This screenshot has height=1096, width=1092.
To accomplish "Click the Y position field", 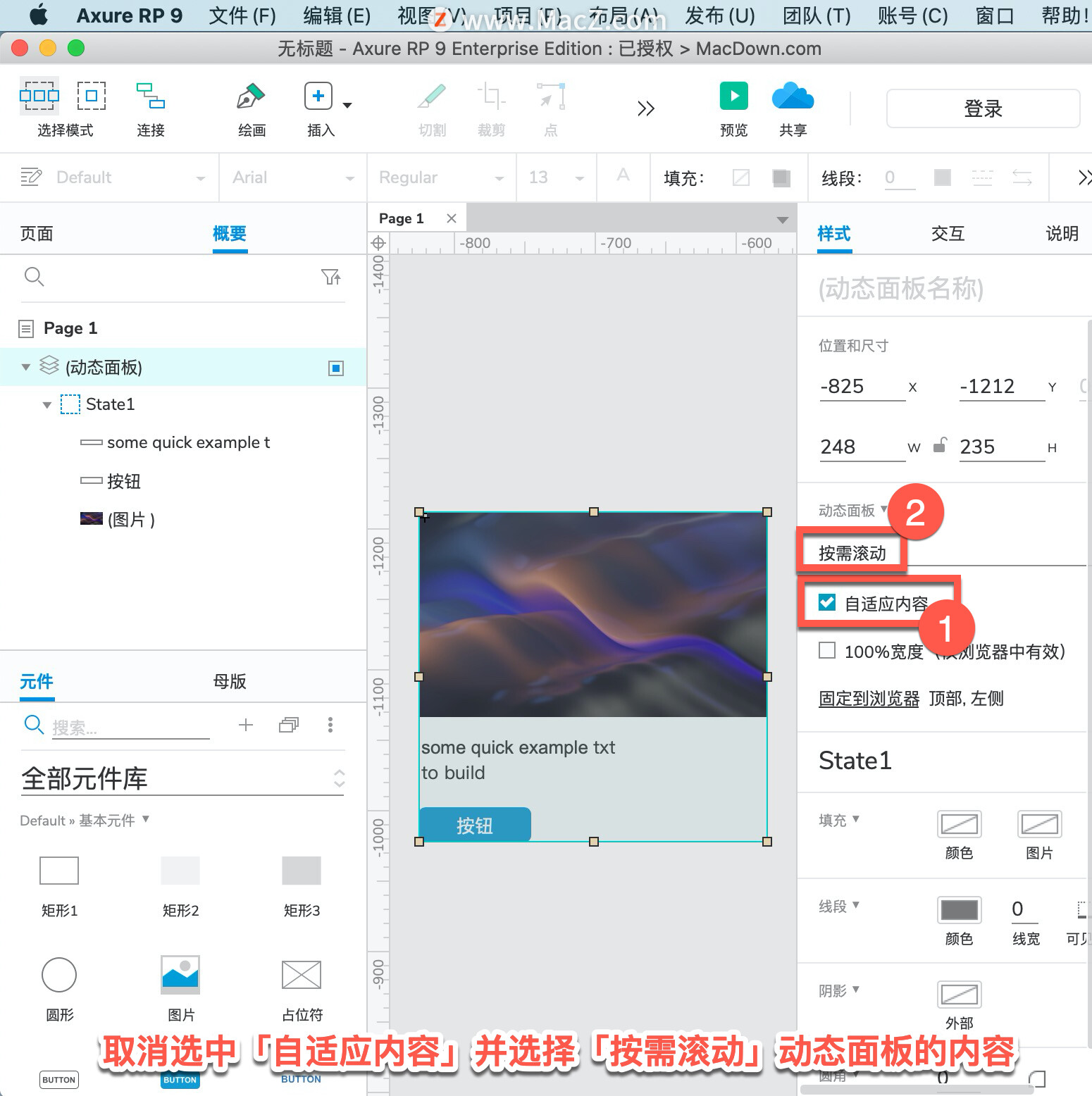I will (1002, 387).
